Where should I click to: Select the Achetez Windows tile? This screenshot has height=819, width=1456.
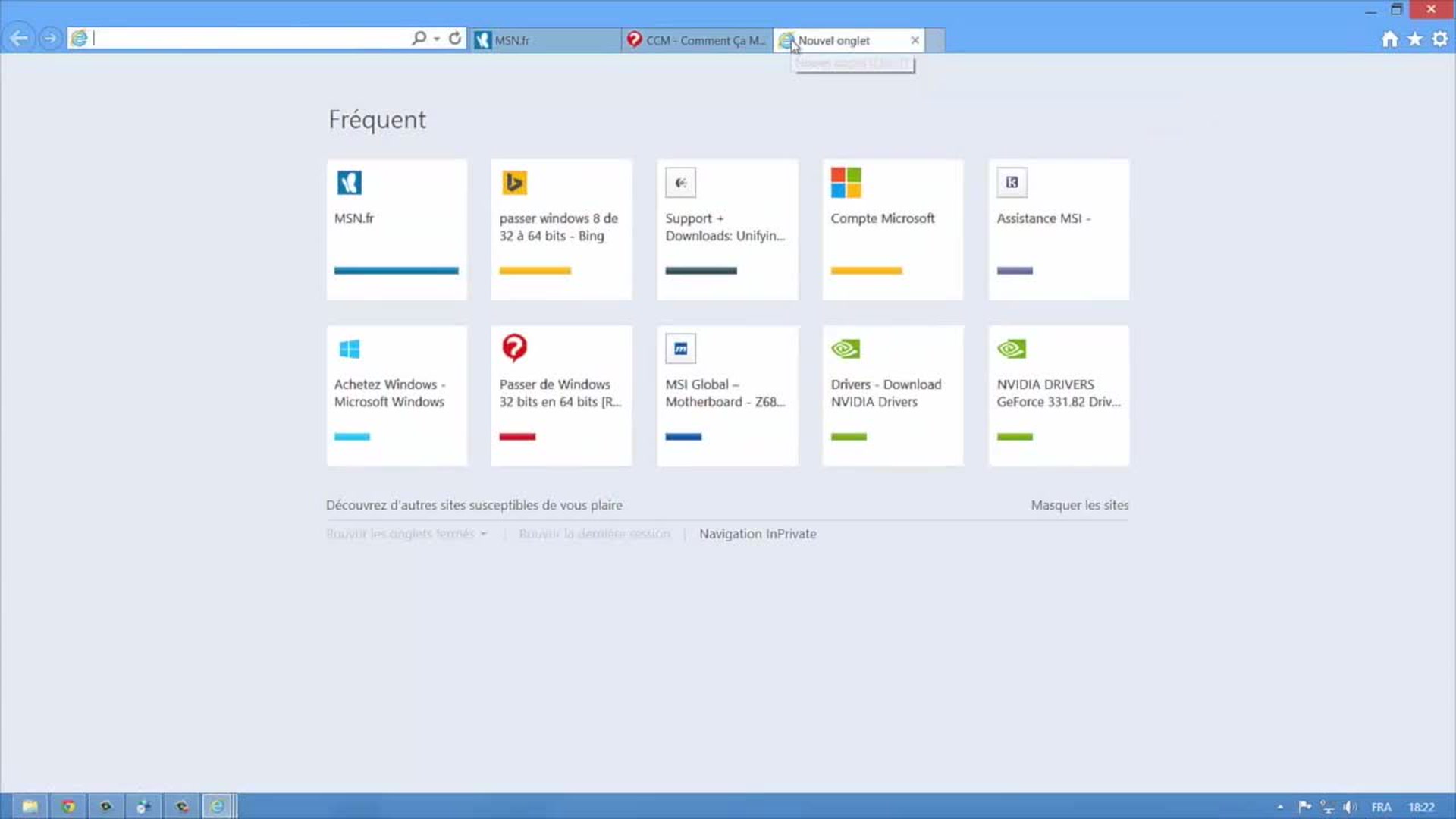click(396, 393)
